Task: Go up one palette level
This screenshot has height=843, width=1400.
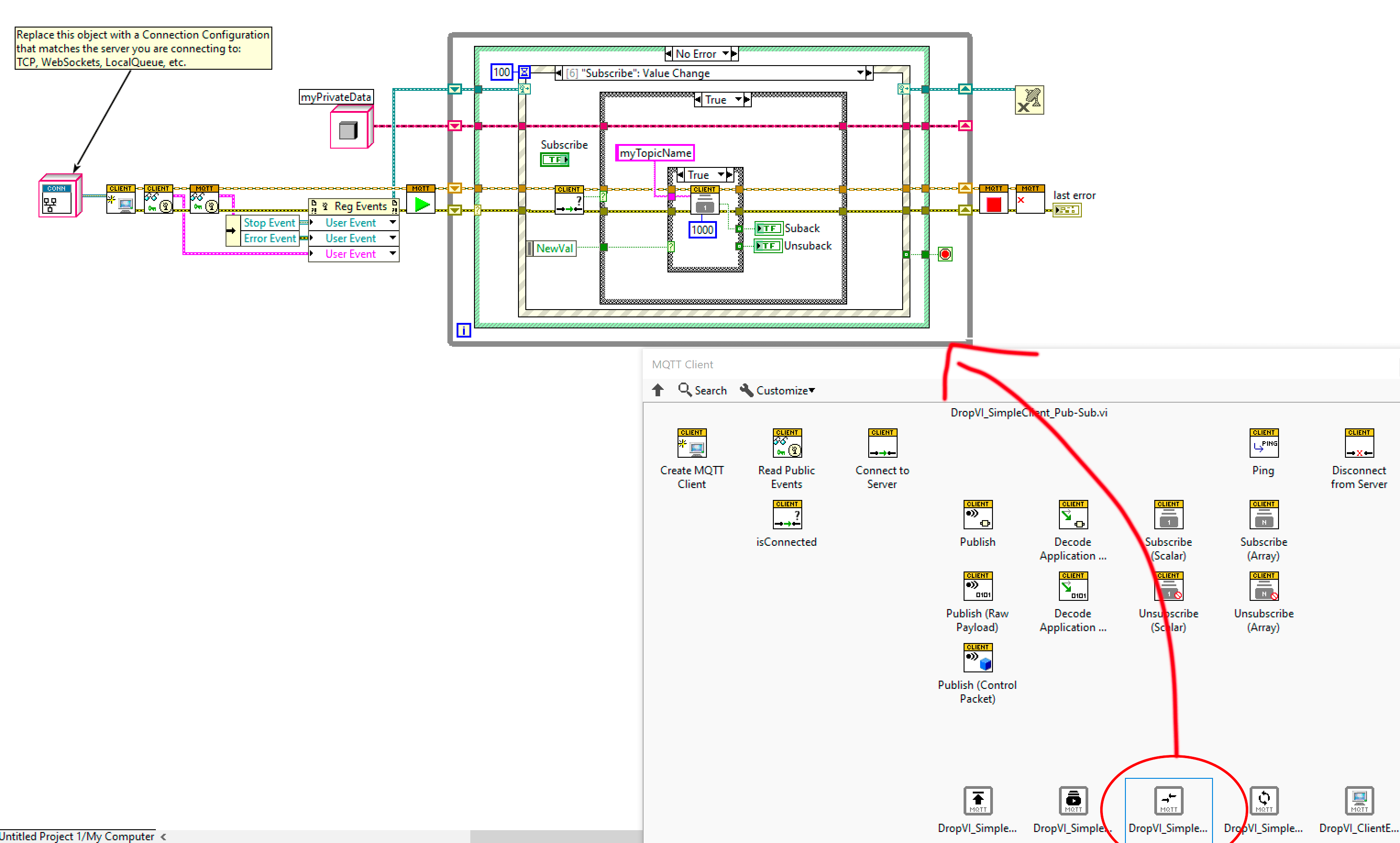Action: (x=657, y=390)
